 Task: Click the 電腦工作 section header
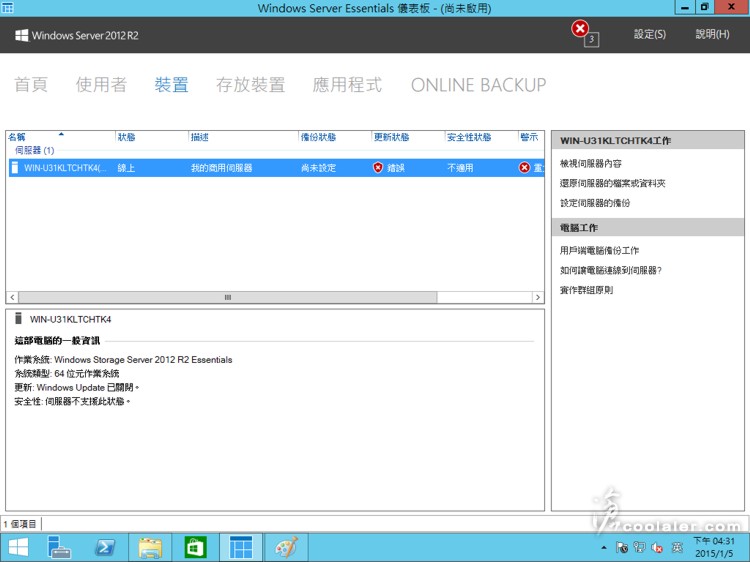click(x=648, y=228)
